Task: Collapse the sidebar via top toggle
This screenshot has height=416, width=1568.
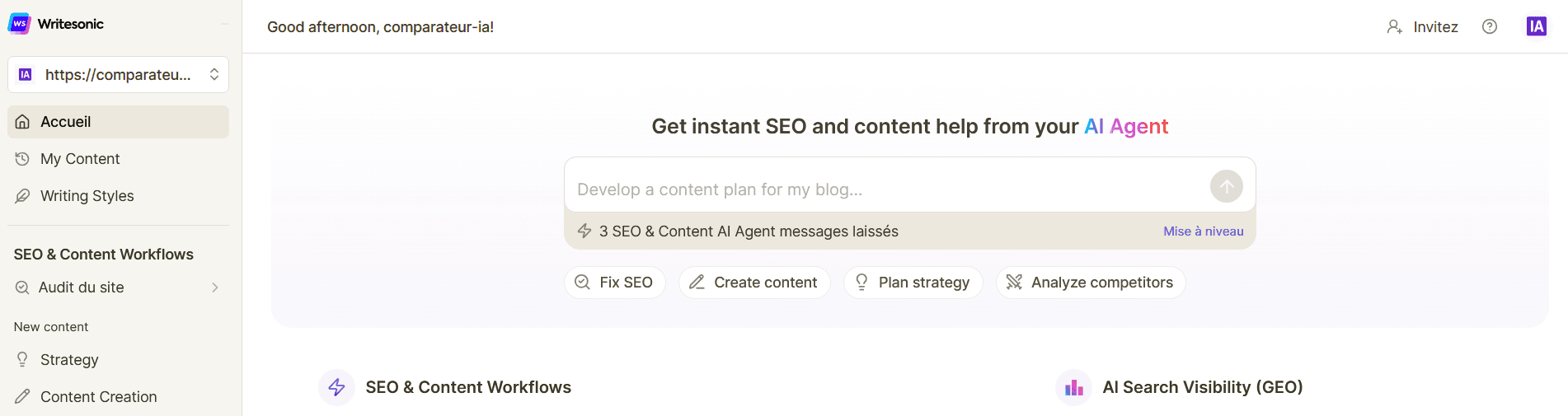Action: [224, 24]
